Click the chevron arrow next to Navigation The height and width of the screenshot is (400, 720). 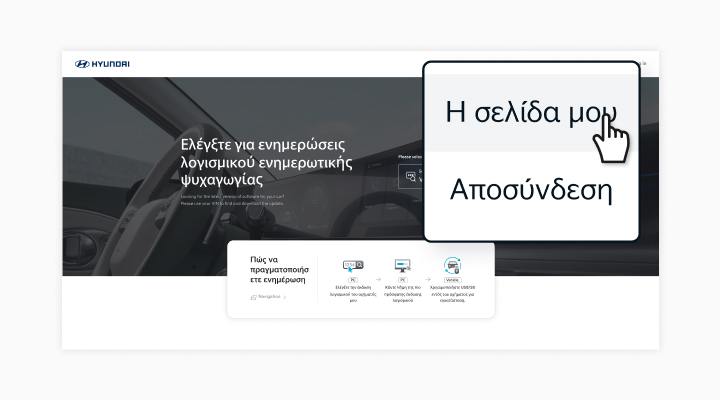coord(285,297)
